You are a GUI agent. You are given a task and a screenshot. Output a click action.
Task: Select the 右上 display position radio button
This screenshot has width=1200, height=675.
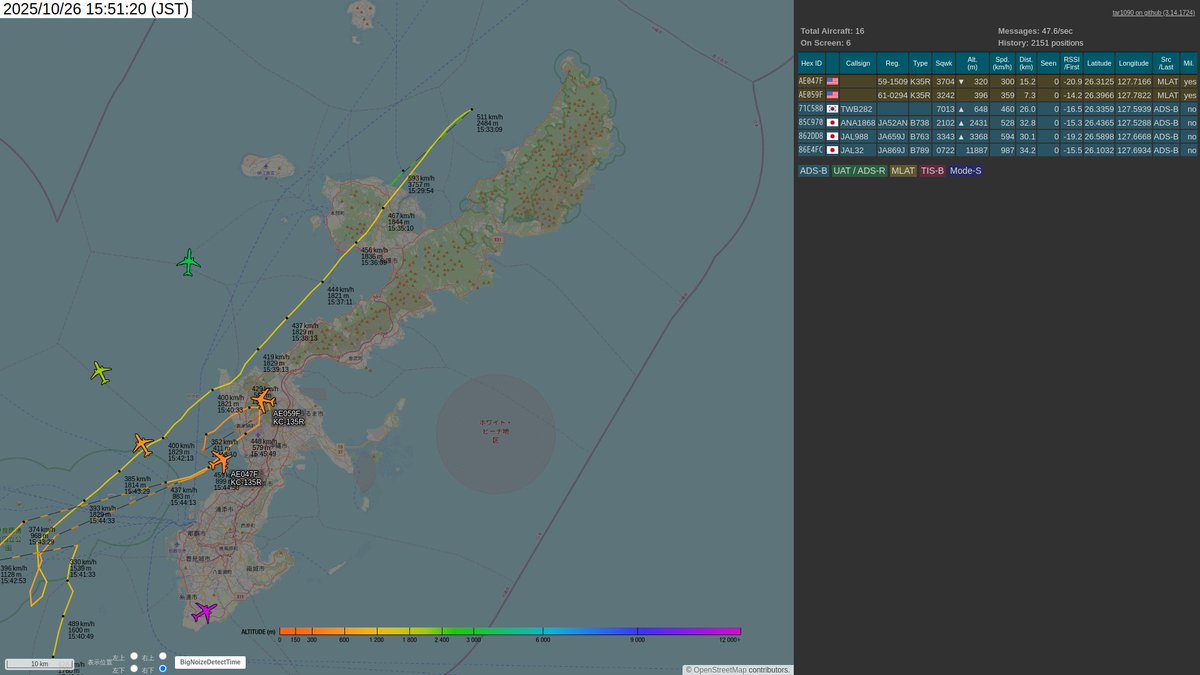163,656
